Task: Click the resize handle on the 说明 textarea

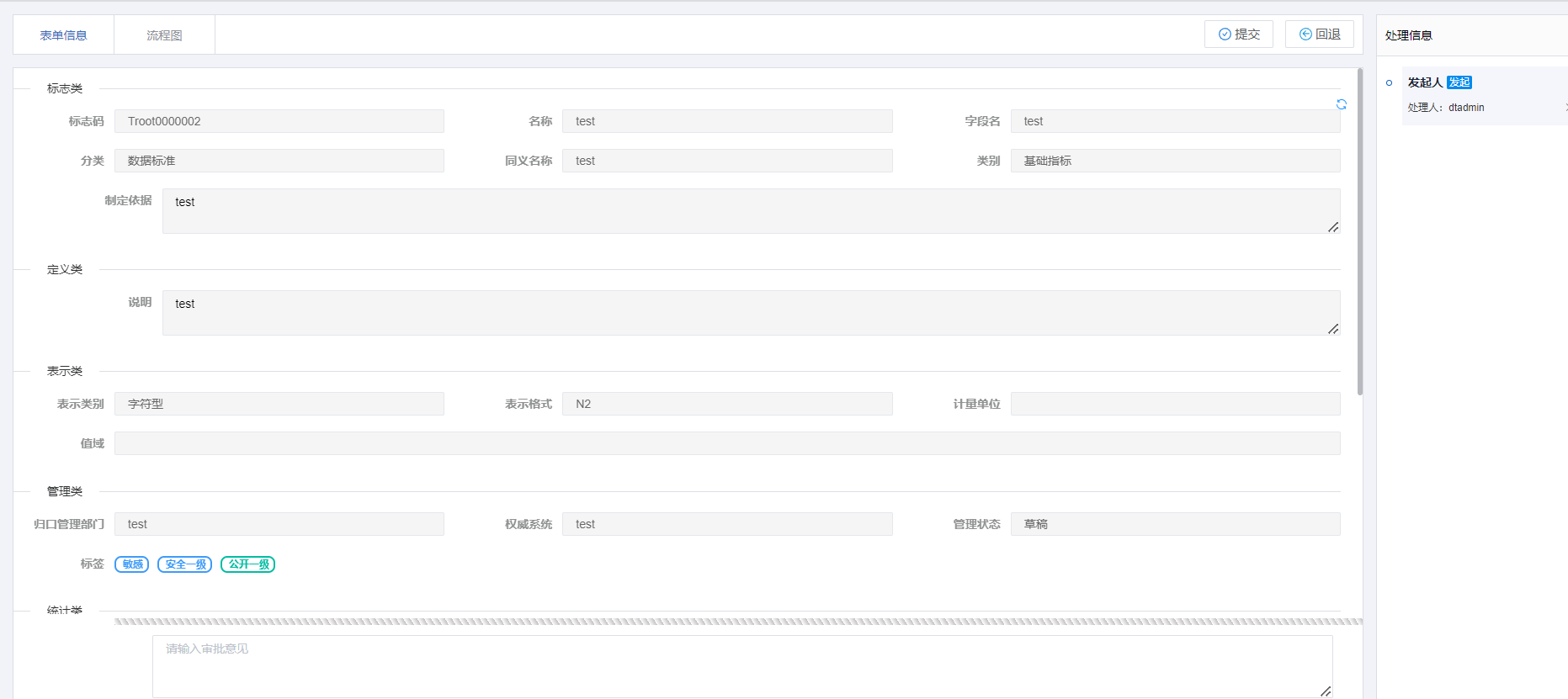Action: (x=1332, y=329)
